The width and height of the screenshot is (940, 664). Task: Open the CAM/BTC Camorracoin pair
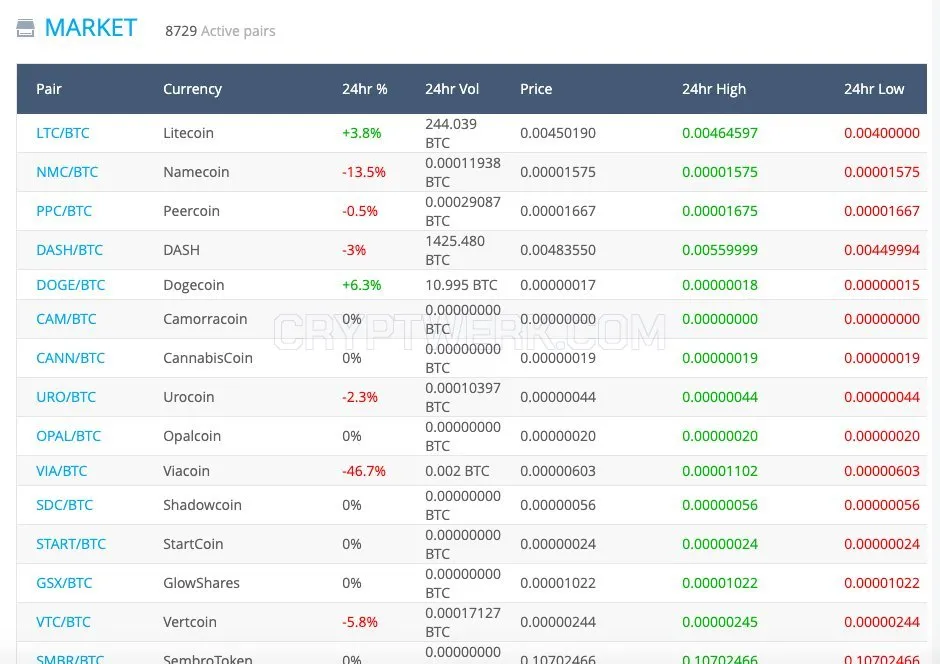click(66, 319)
